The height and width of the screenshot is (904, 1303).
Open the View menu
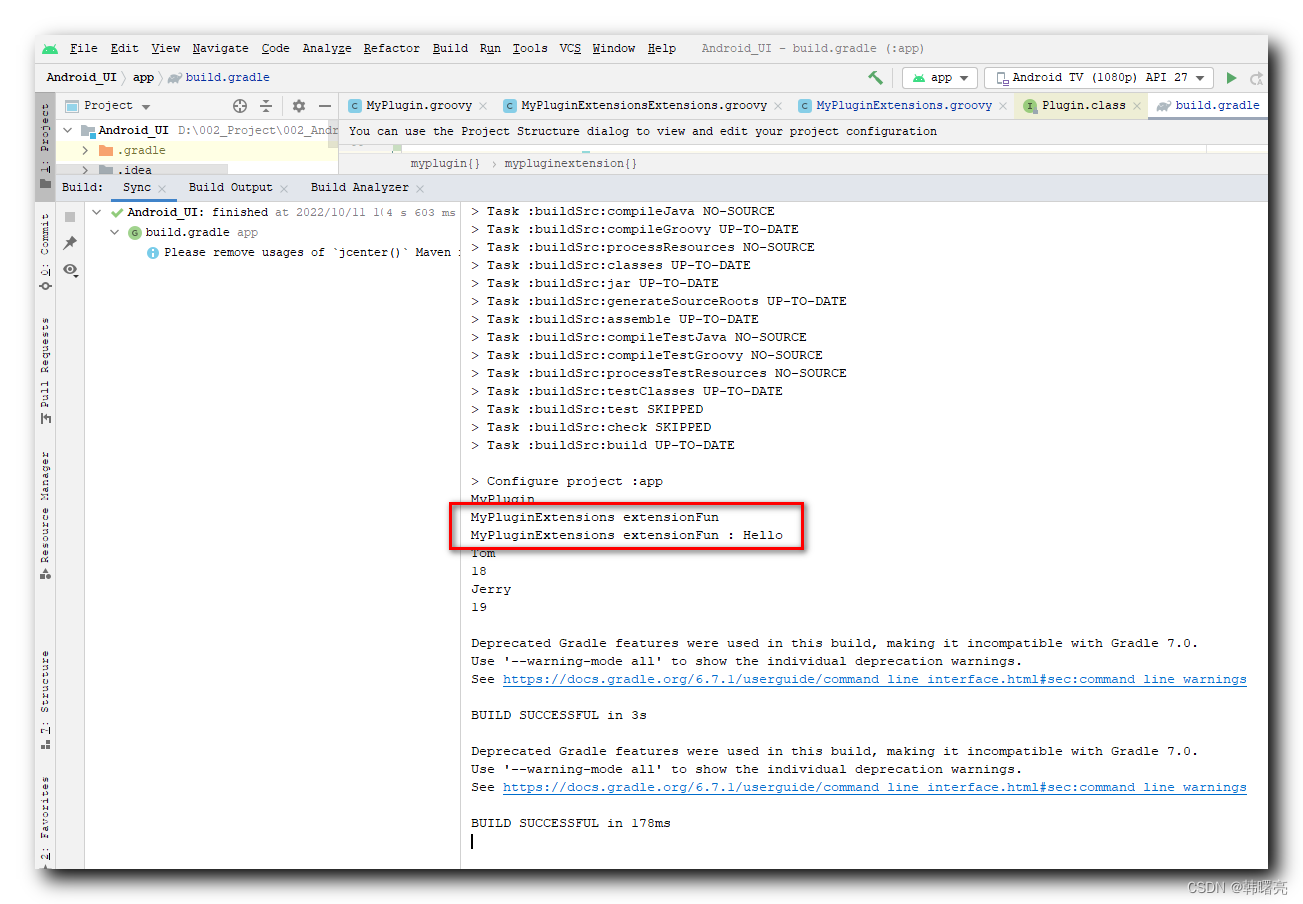coord(165,48)
